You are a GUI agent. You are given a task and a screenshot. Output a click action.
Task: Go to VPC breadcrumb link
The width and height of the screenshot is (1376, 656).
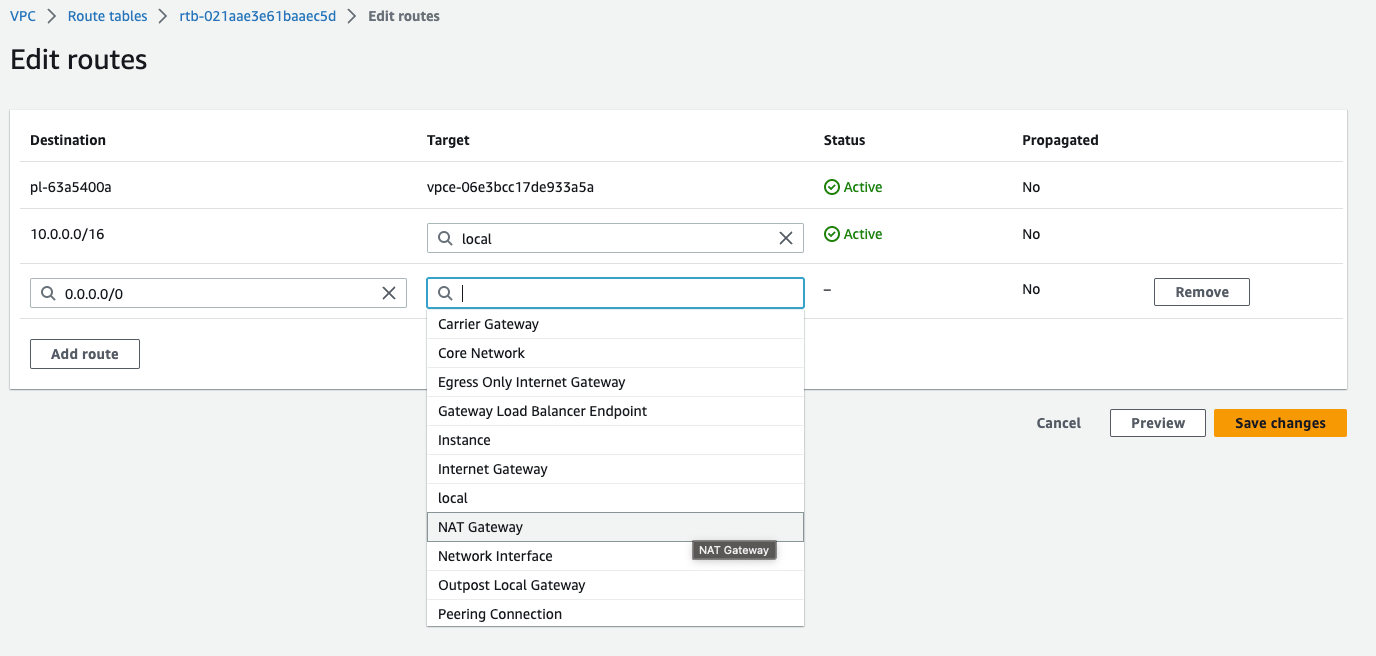click(x=23, y=16)
